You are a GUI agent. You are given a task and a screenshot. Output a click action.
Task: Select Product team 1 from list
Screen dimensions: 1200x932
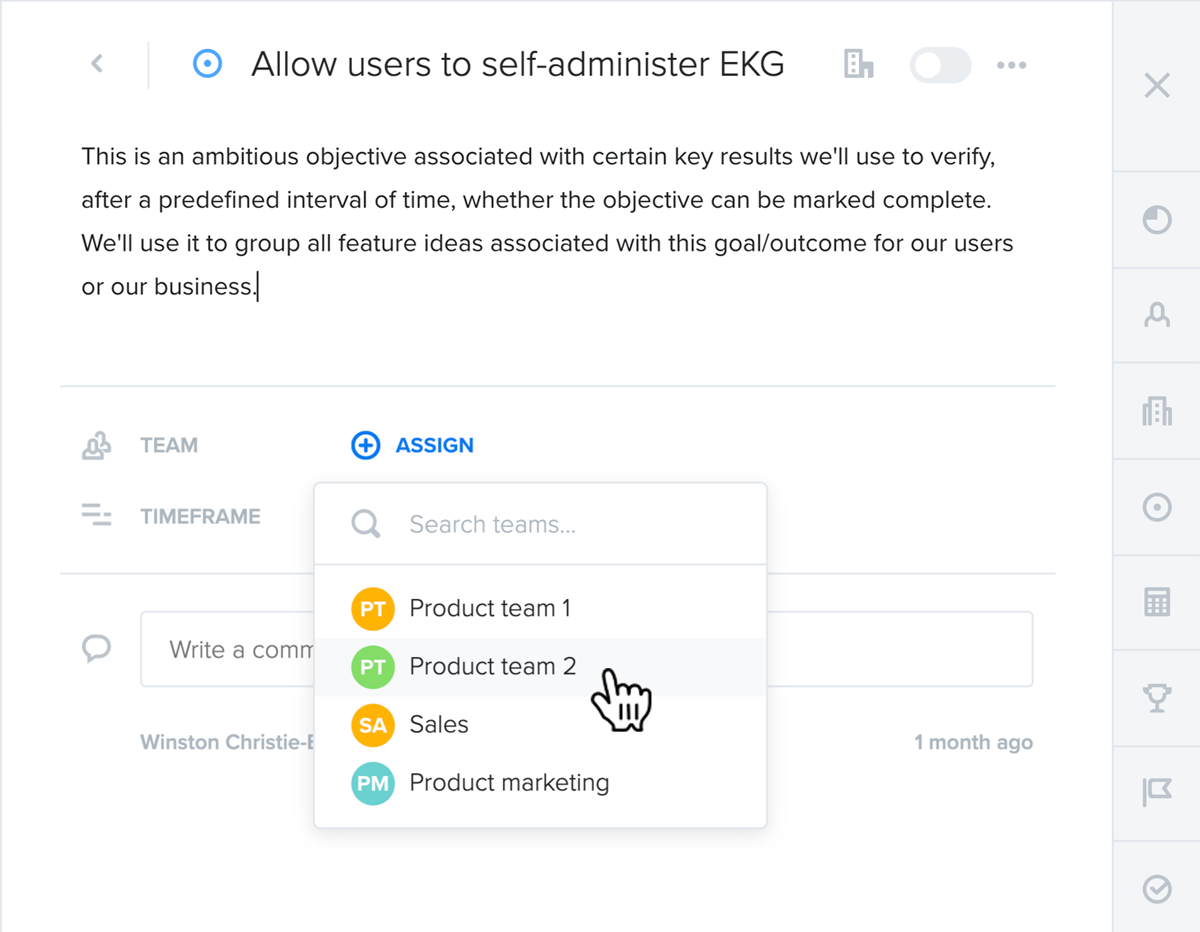click(541, 609)
